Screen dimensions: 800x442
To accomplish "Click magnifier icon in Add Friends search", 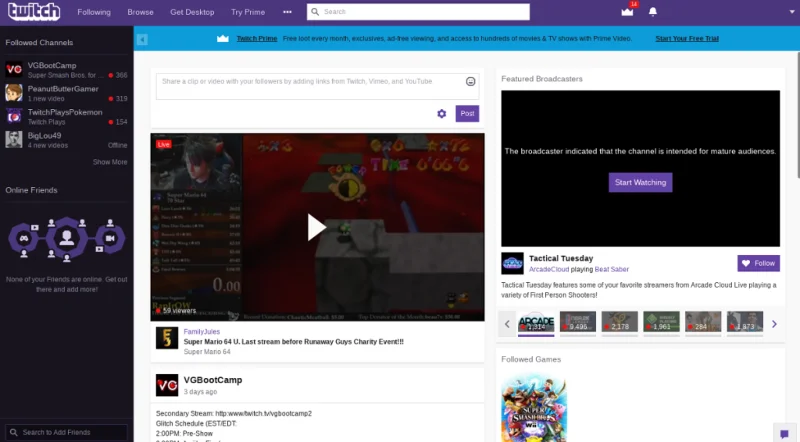I will click(14, 432).
